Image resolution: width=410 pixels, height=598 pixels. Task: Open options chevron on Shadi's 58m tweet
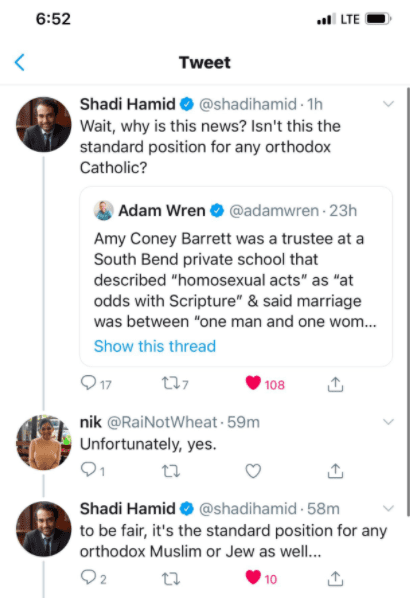coord(388,508)
